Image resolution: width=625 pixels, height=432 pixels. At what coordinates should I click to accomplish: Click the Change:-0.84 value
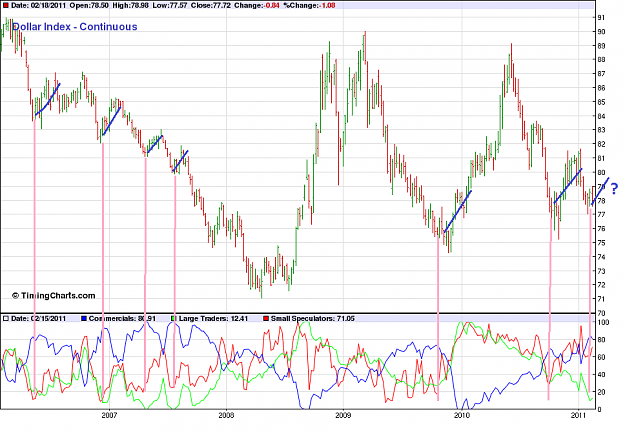click(x=257, y=6)
